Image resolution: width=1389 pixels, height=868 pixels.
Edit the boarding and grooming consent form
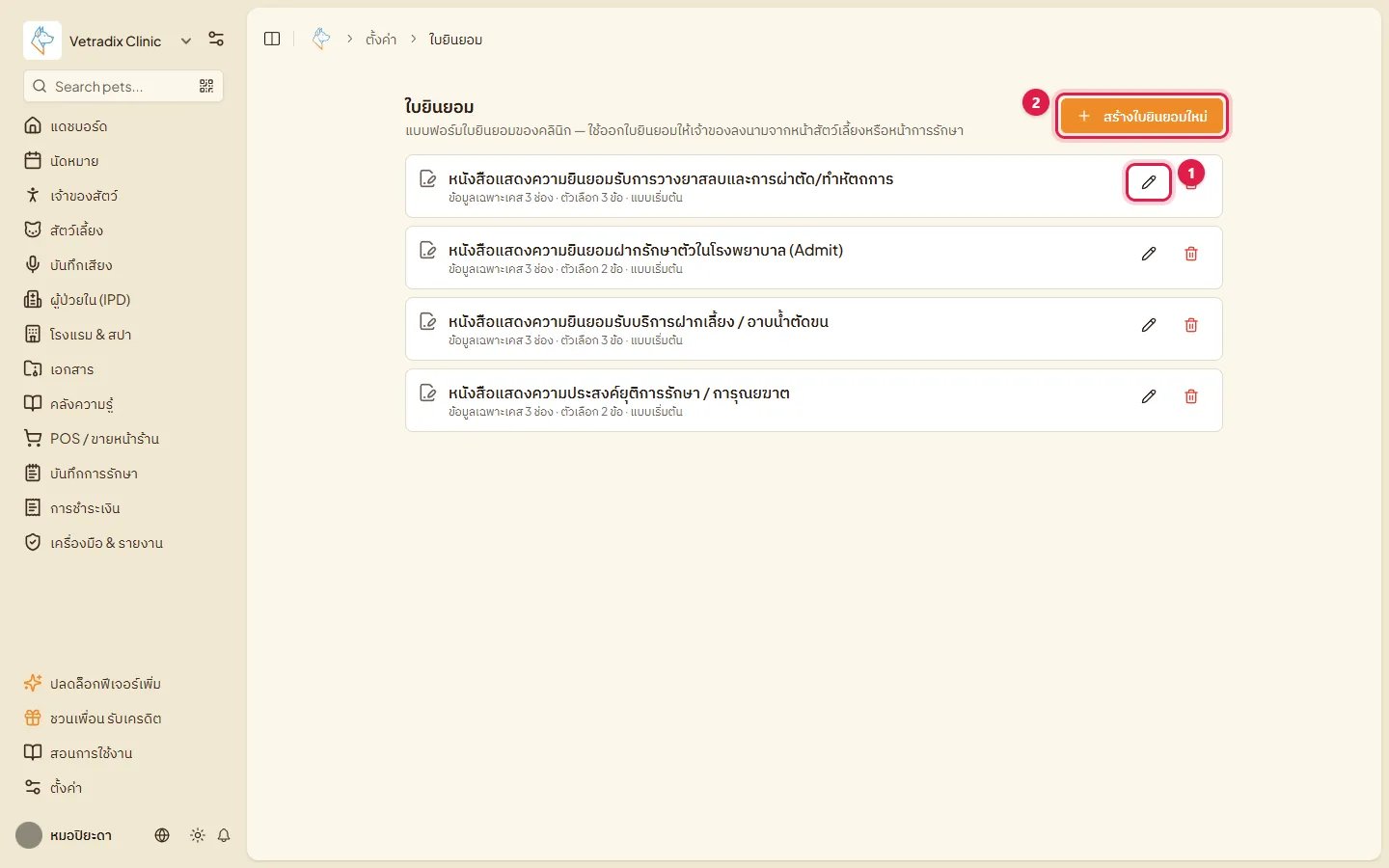point(1149,325)
